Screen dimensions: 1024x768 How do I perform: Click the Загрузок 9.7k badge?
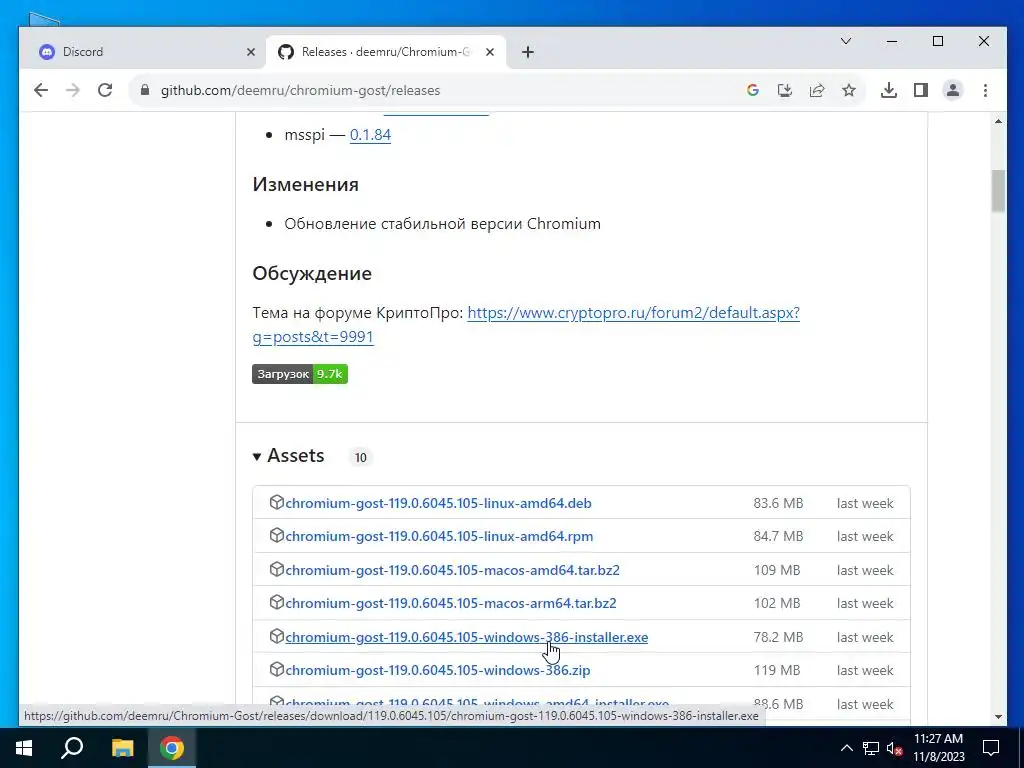pyautogui.click(x=300, y=374)
